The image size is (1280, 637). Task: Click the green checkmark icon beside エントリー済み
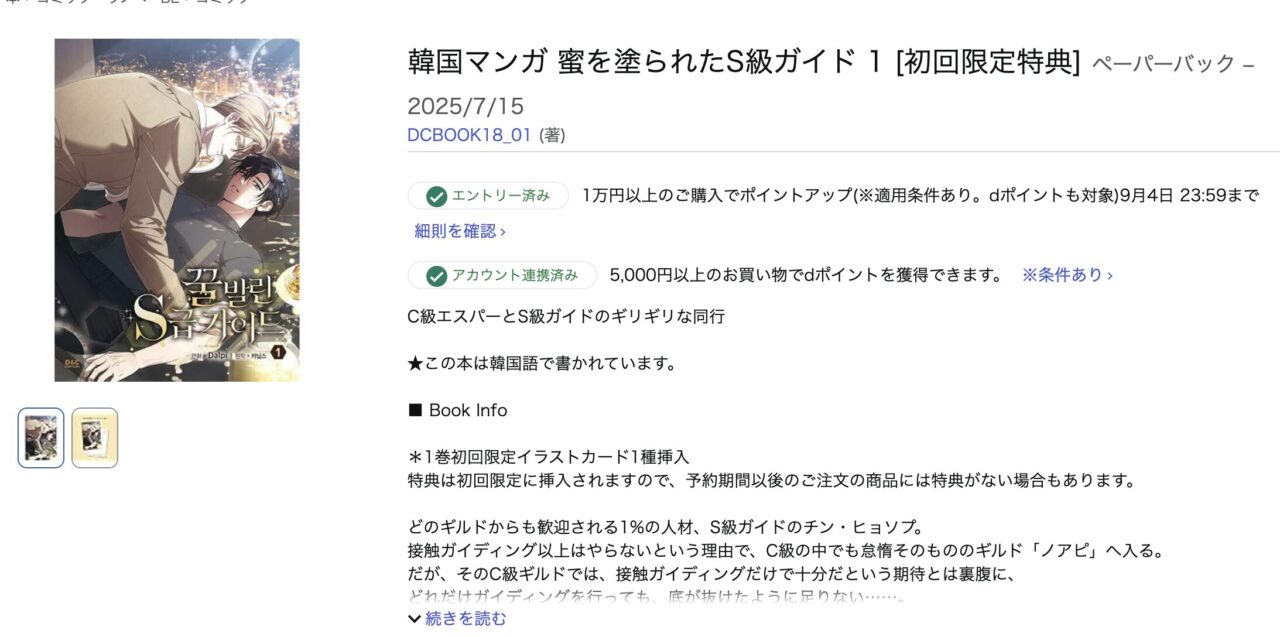point(436,196)
